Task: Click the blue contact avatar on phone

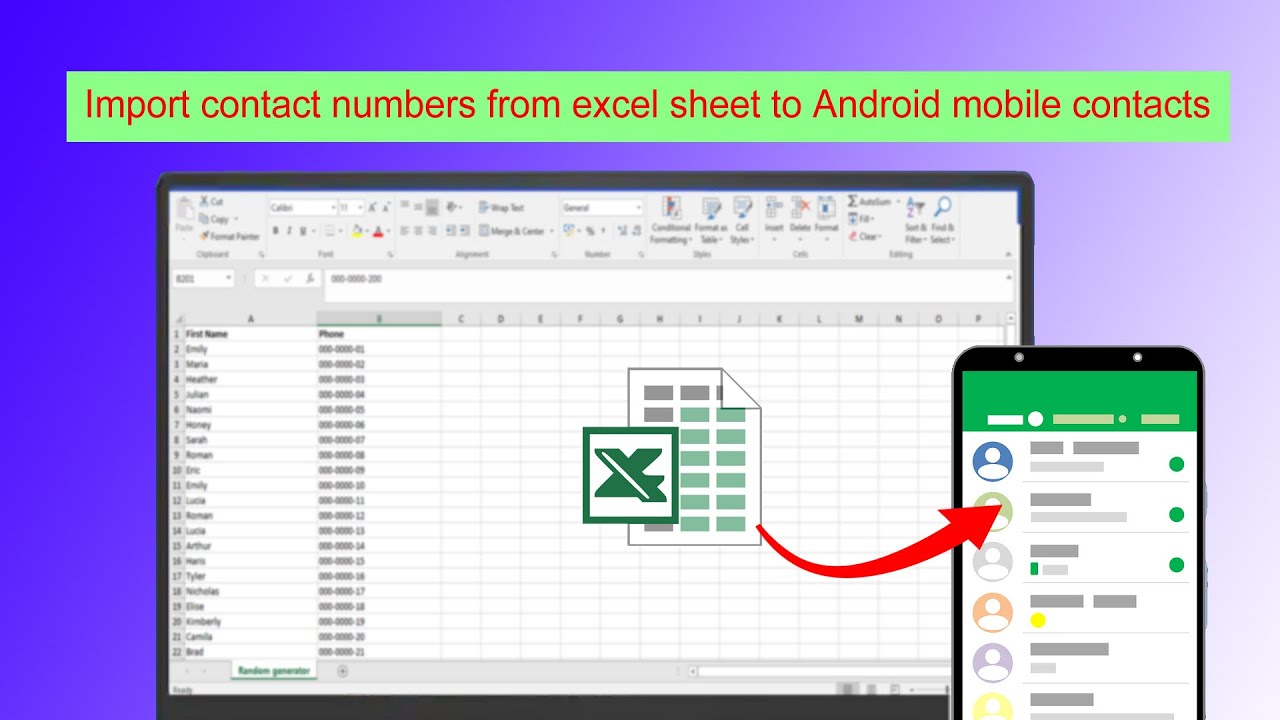Action: (993, 461)
